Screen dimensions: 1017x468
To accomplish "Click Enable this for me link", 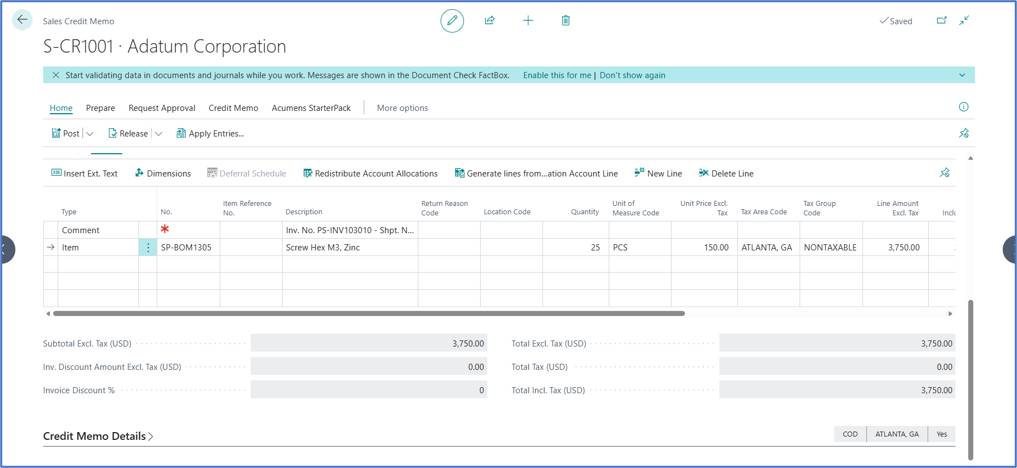I will 557,75.
